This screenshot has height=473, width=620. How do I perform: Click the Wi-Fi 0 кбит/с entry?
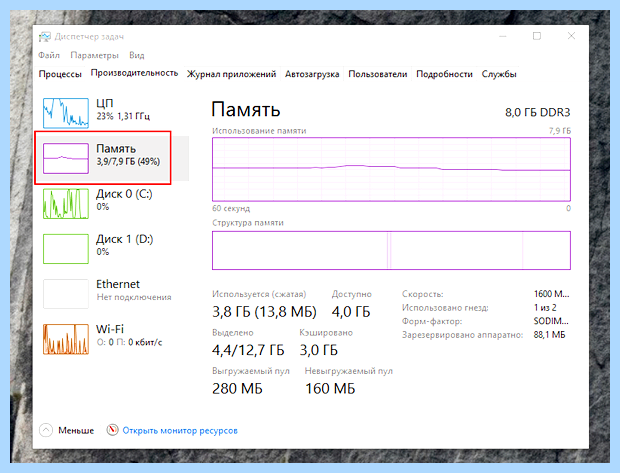coord(129,335)
